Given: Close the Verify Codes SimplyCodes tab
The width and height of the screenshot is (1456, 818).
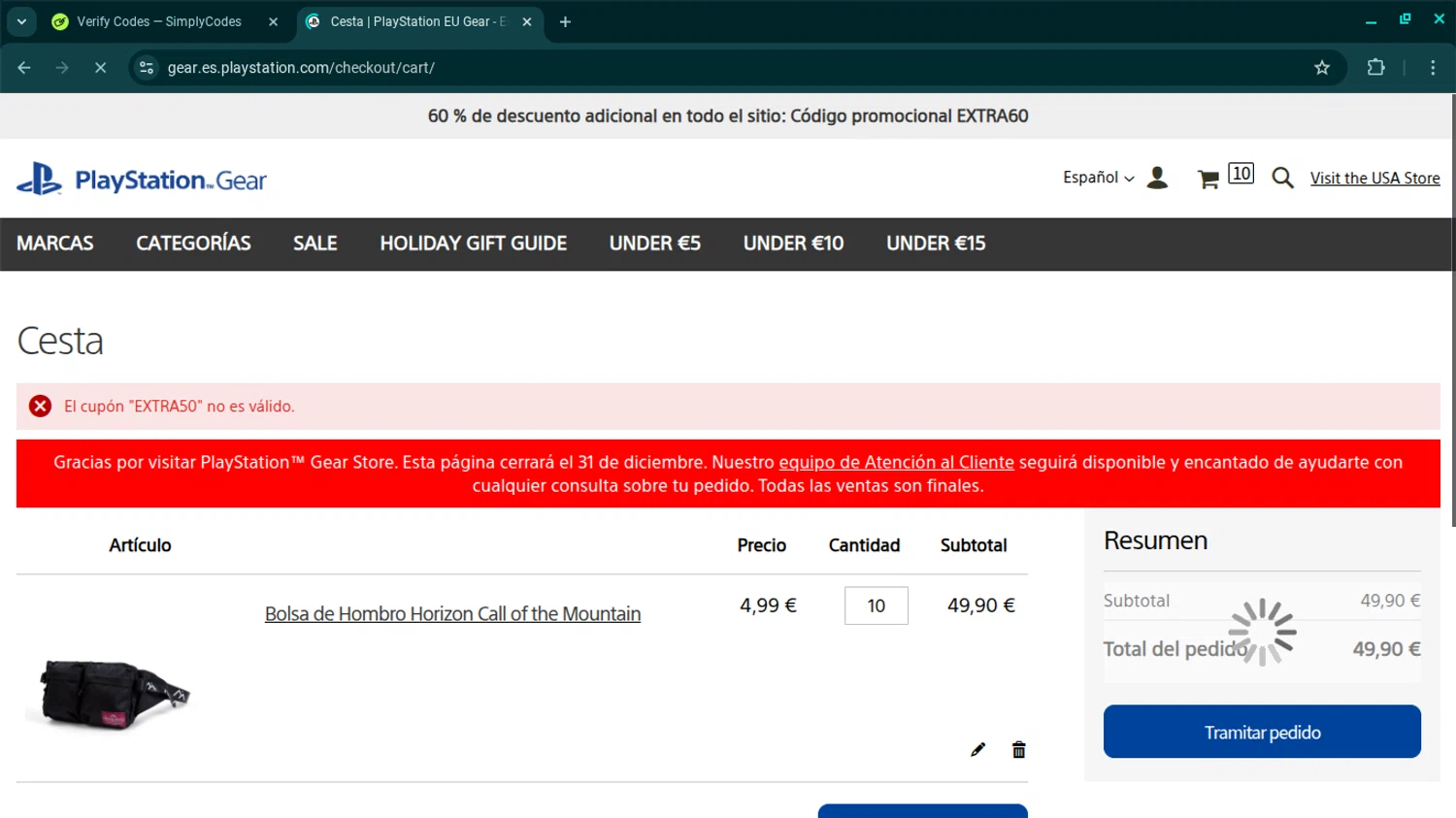Looking at the screenshot, I should pos(273,21).
